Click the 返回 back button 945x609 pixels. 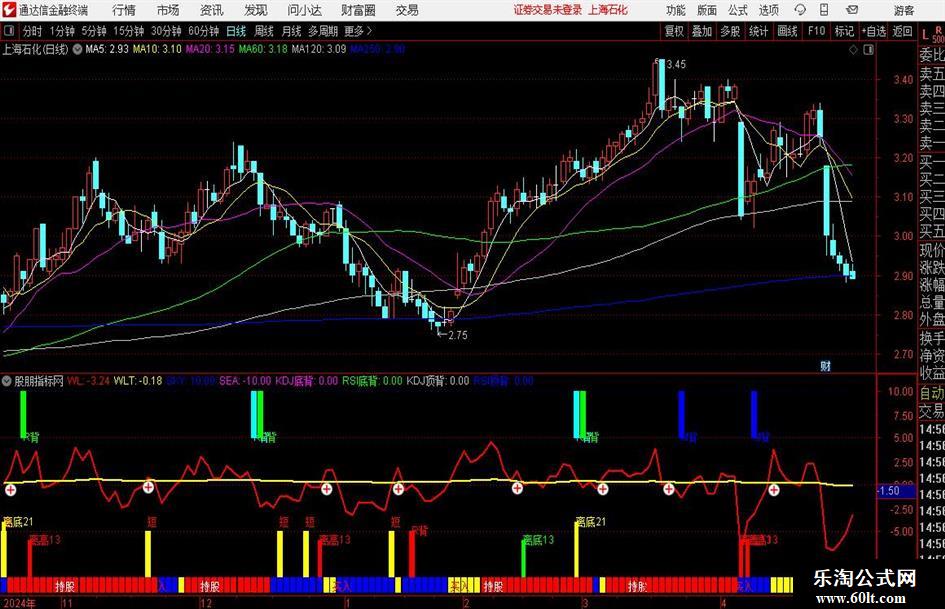point(902,31)
